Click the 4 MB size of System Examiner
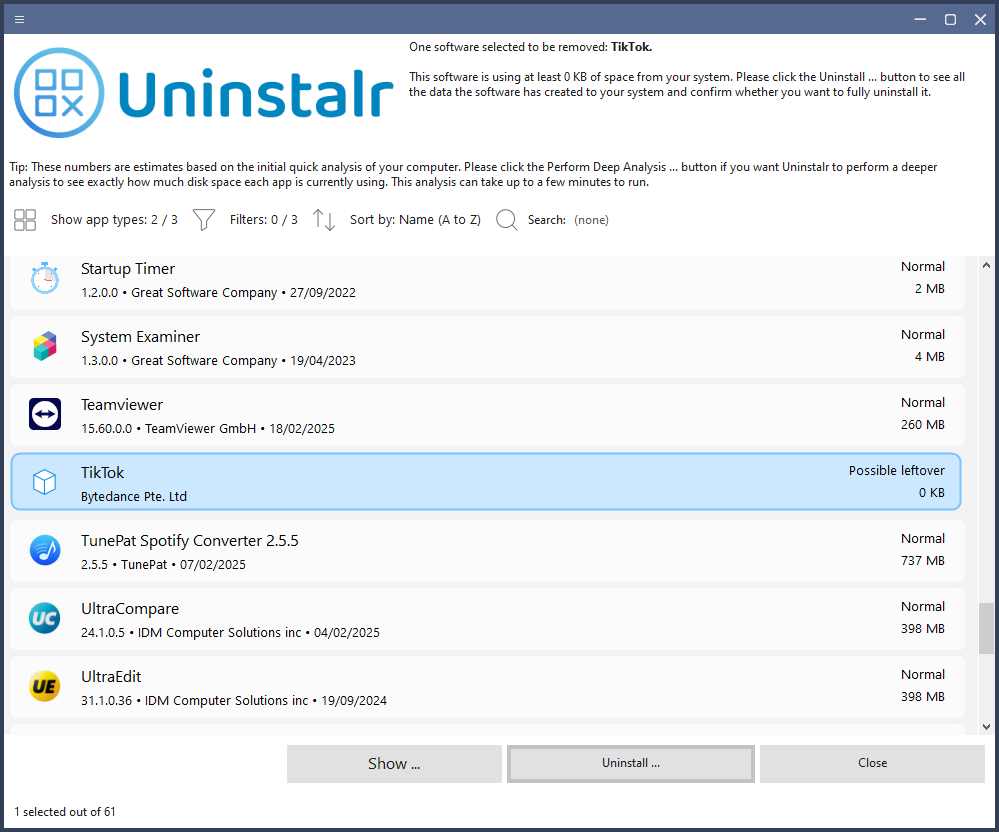This screenshot has height=832, width=999. pyautogui.click(x=930, y=357)
